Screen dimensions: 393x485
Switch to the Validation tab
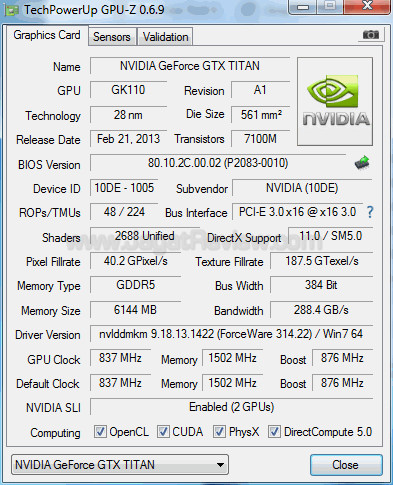click(x=165, y=37)
